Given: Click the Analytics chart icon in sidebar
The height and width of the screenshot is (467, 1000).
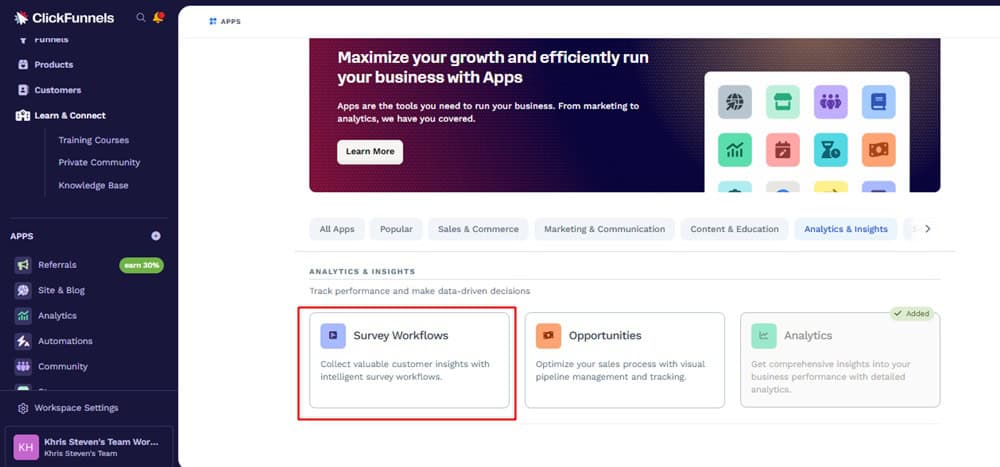Looking at the screenshot, I should (23, 316).
